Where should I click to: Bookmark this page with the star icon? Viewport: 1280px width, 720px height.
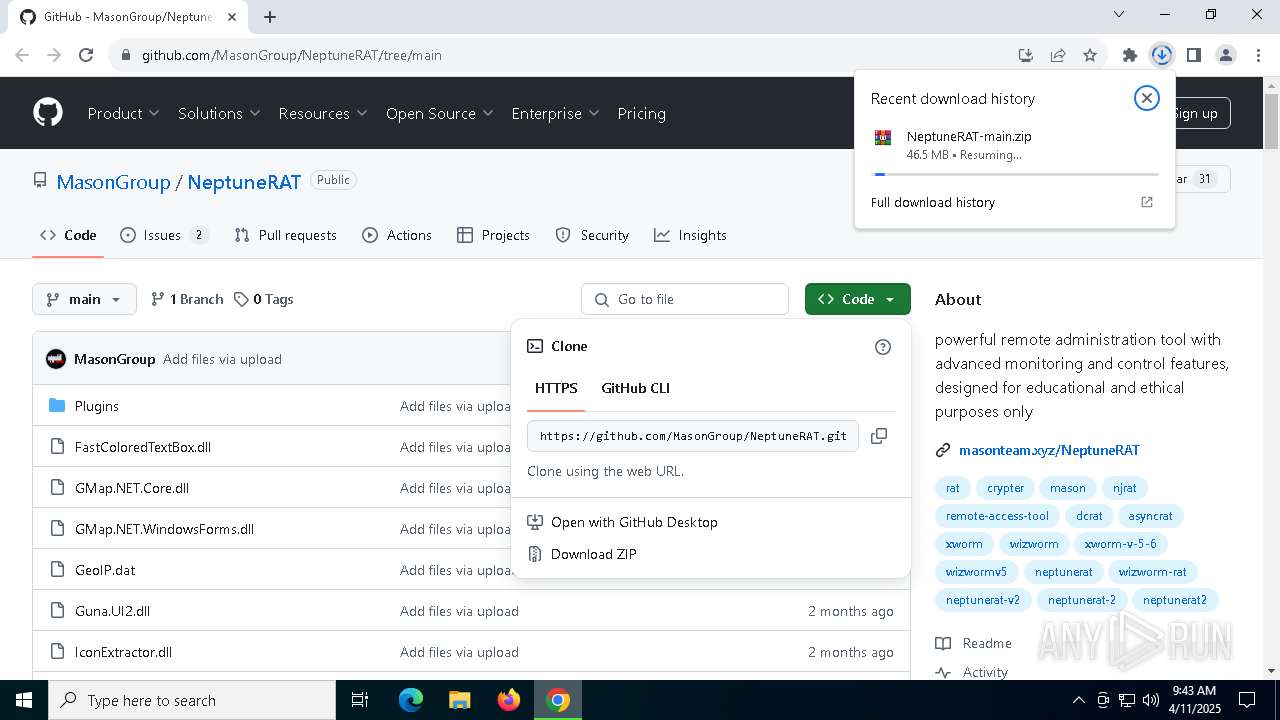[1090, 56]
